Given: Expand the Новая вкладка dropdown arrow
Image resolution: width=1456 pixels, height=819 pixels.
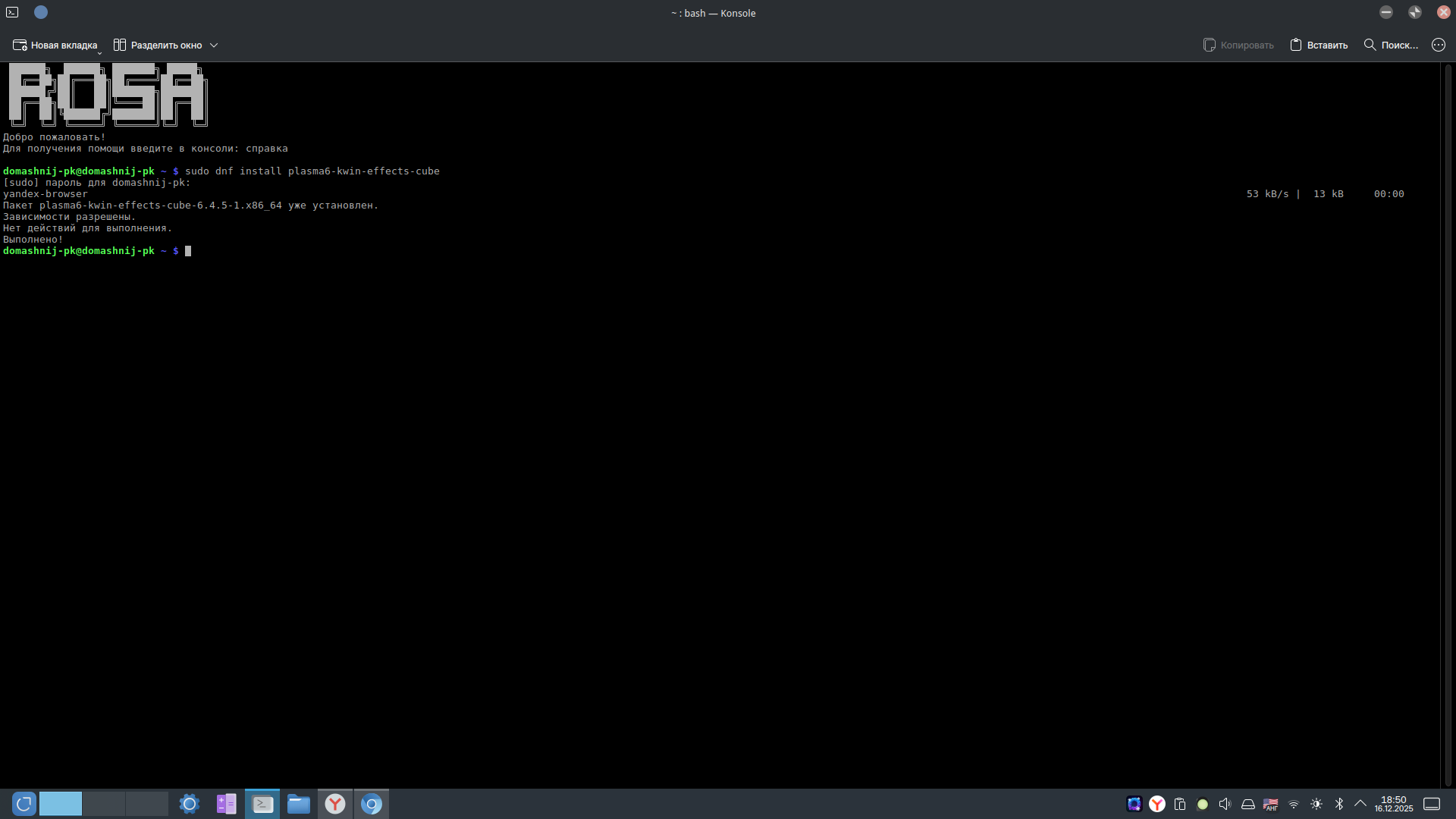Looking at the screenshot, I should pyautogui.click(x=99, y=53).
